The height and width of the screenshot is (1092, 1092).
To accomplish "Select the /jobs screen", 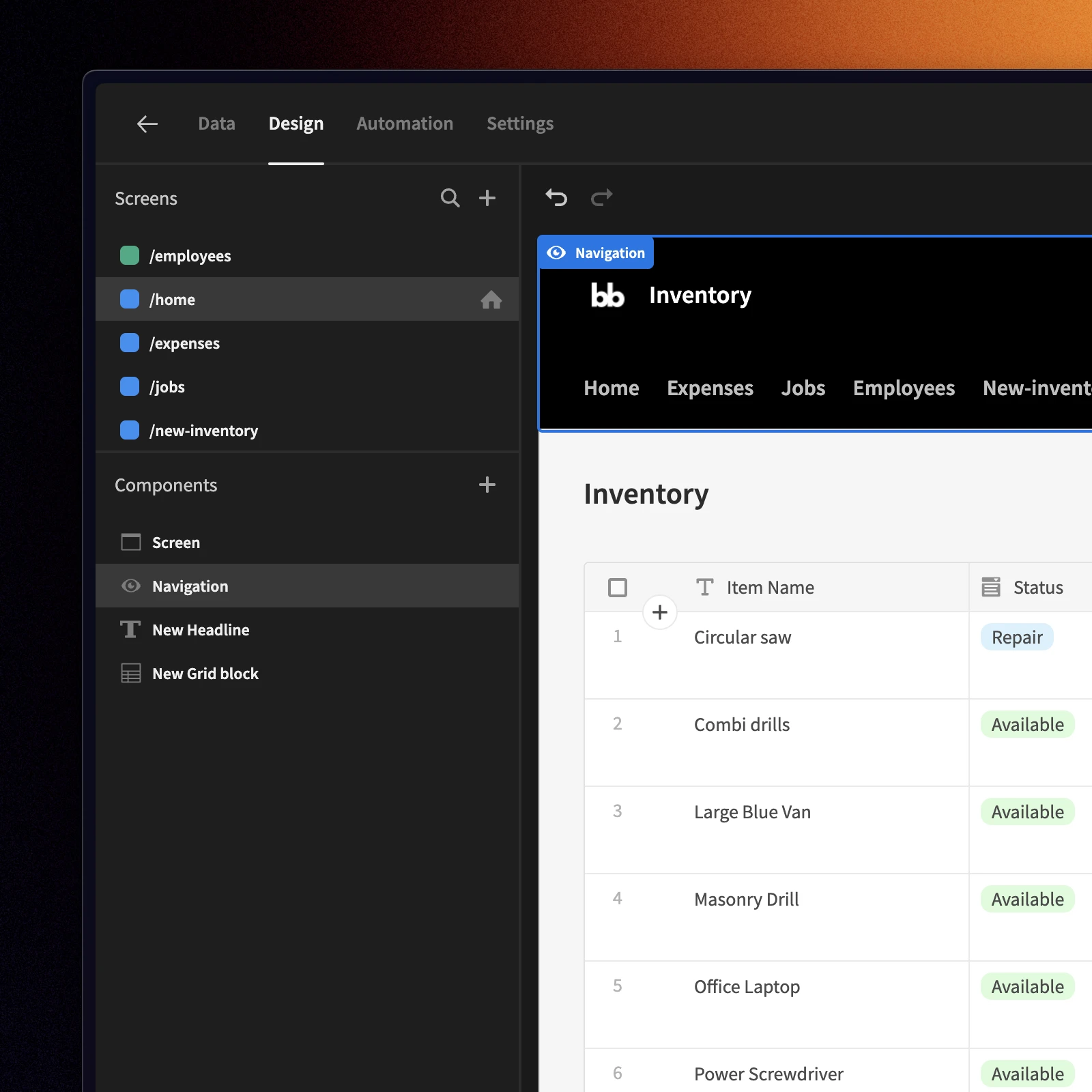I will (x=307, y=386).
